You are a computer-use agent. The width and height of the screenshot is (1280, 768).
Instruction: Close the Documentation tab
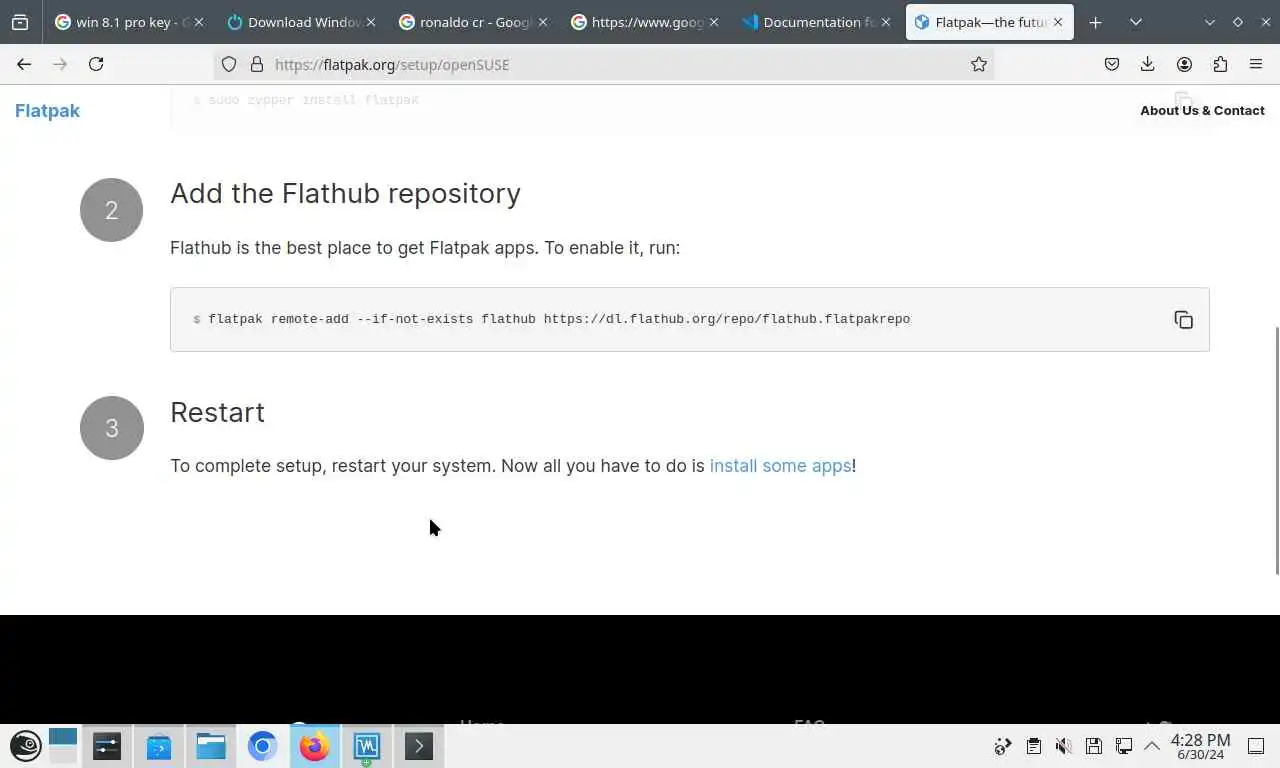(885, 22)
